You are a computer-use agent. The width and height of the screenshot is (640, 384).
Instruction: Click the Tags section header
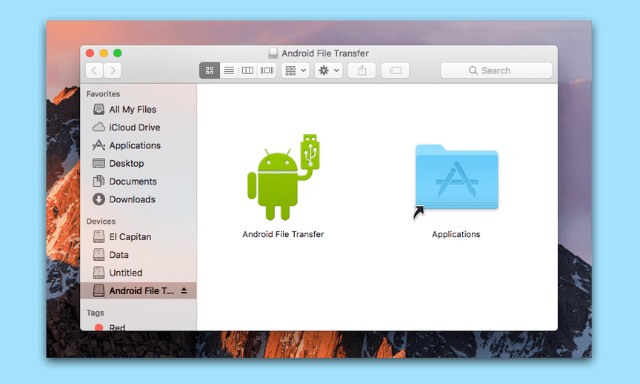point(95,313)
